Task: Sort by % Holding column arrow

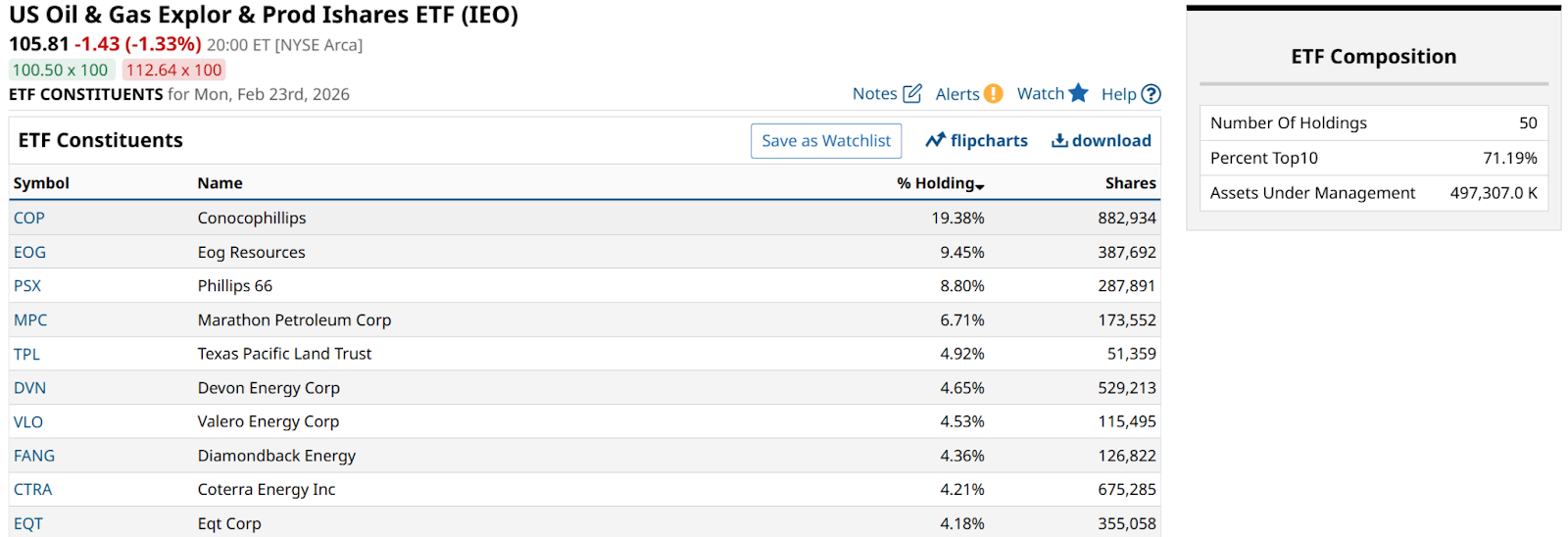Action: pyautogui.click(x=980, y=185)
